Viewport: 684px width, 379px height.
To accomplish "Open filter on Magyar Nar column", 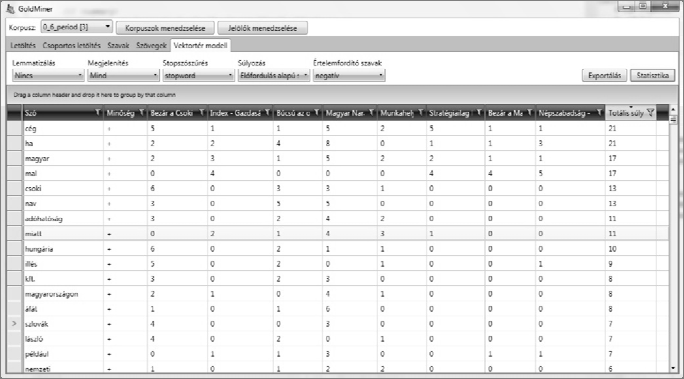I will tap(371, 113).
